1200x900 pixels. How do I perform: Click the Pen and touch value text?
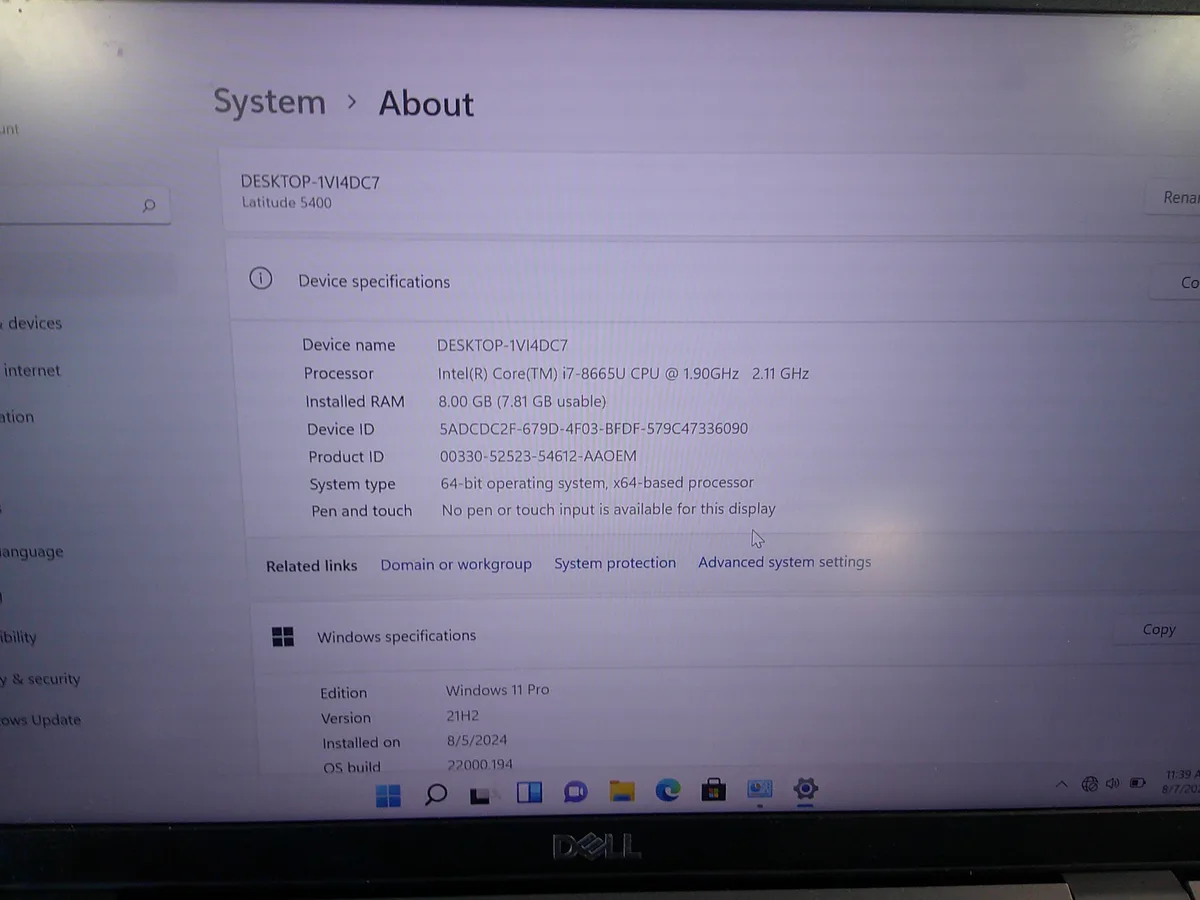pos(608,510)
